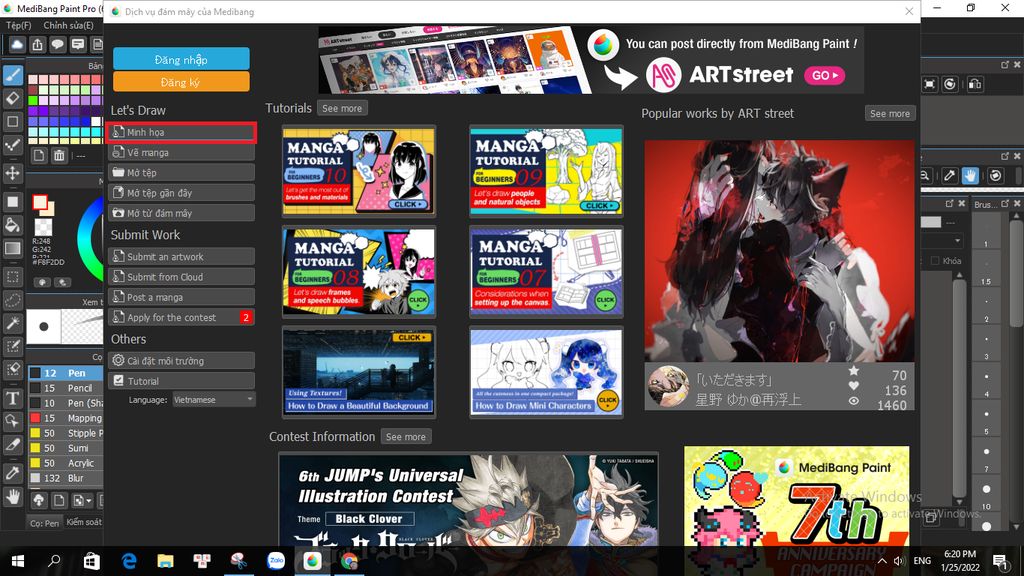1024x576 pixels.
Task: Select the Text tool
Action: coord(13,398)
